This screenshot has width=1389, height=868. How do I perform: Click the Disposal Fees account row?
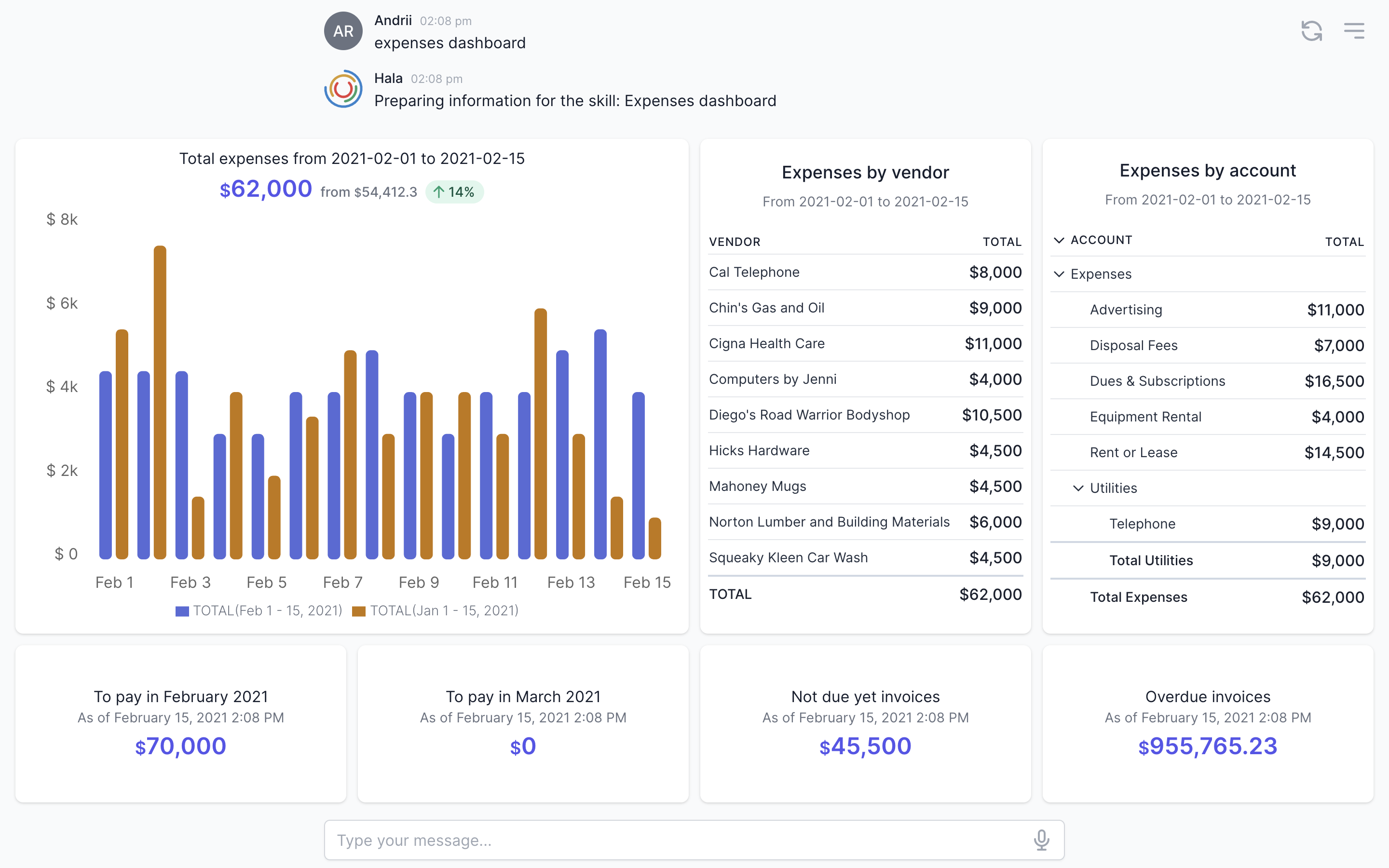(1208, 345)
